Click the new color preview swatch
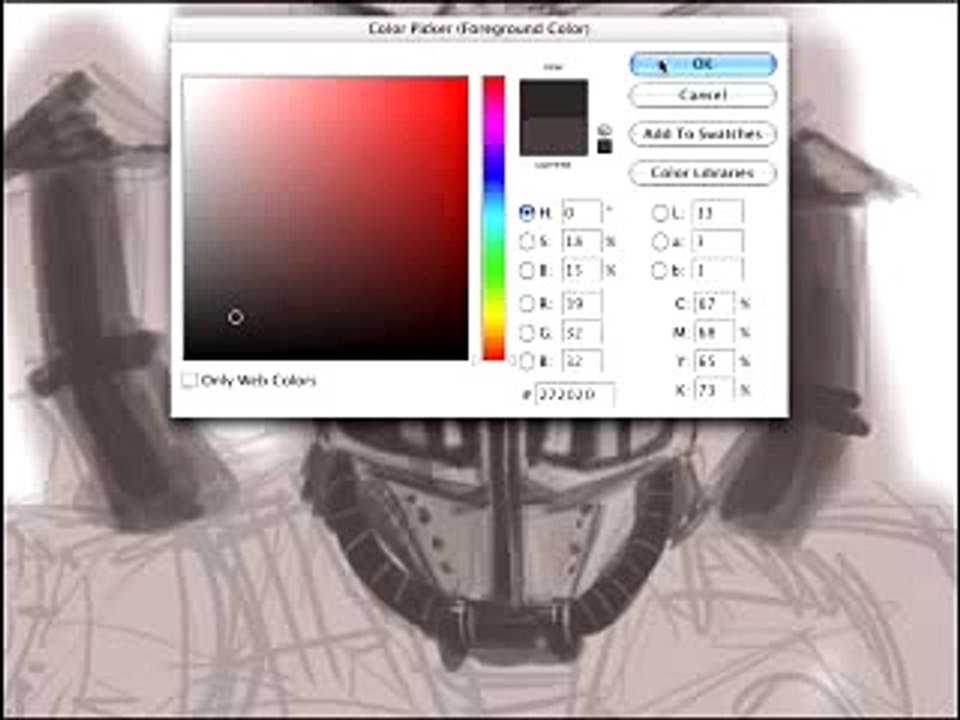960x720 pixels. click(x=553, y=99)
